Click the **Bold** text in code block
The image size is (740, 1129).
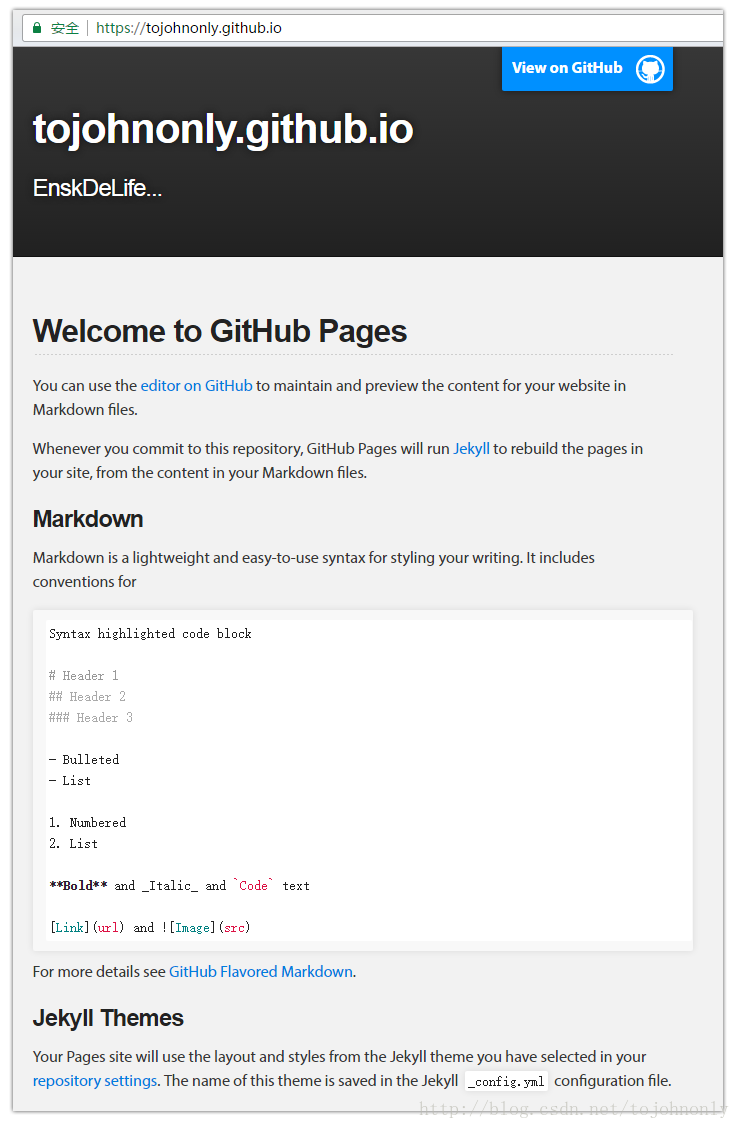click(78, 886)
